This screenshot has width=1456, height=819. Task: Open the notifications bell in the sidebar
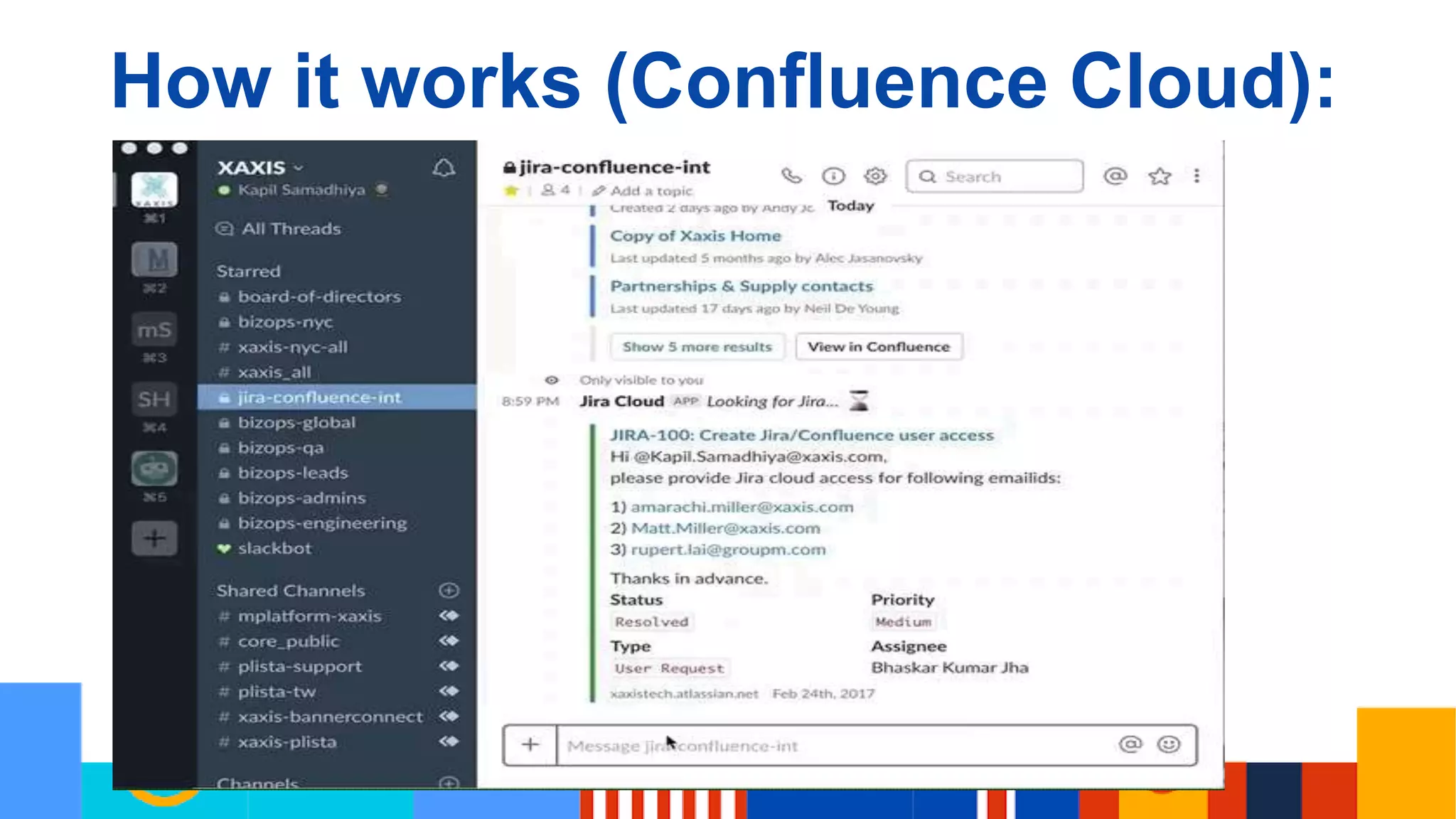pos(444,168)
